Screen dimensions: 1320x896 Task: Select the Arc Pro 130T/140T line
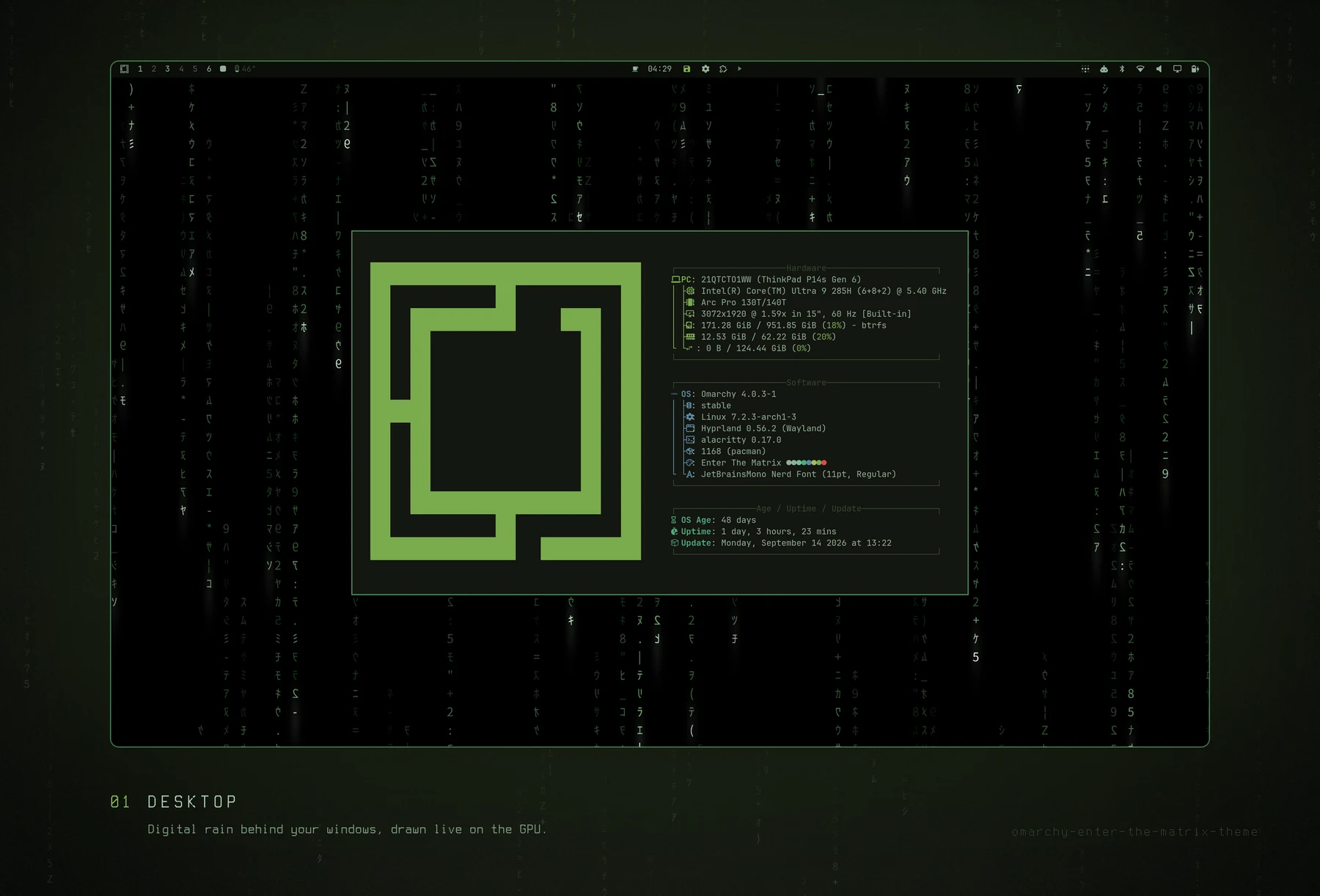pos(736,302)
